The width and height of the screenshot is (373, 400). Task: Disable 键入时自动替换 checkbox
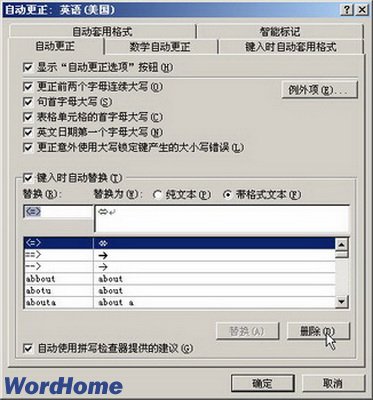[x=28, y=178]
